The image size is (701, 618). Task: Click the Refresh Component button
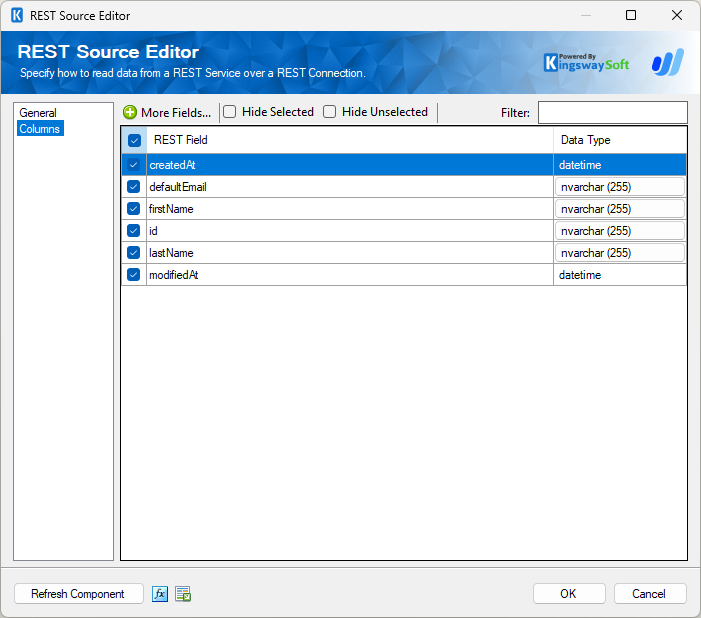(78, 594)
